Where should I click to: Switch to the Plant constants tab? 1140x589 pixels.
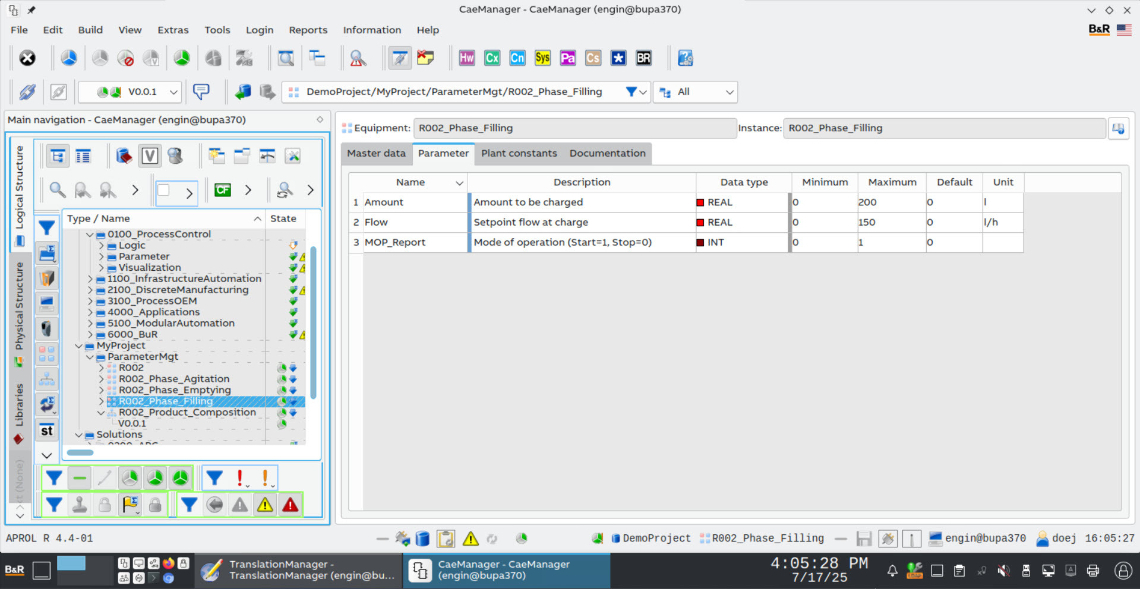click(x=519, y=153)
